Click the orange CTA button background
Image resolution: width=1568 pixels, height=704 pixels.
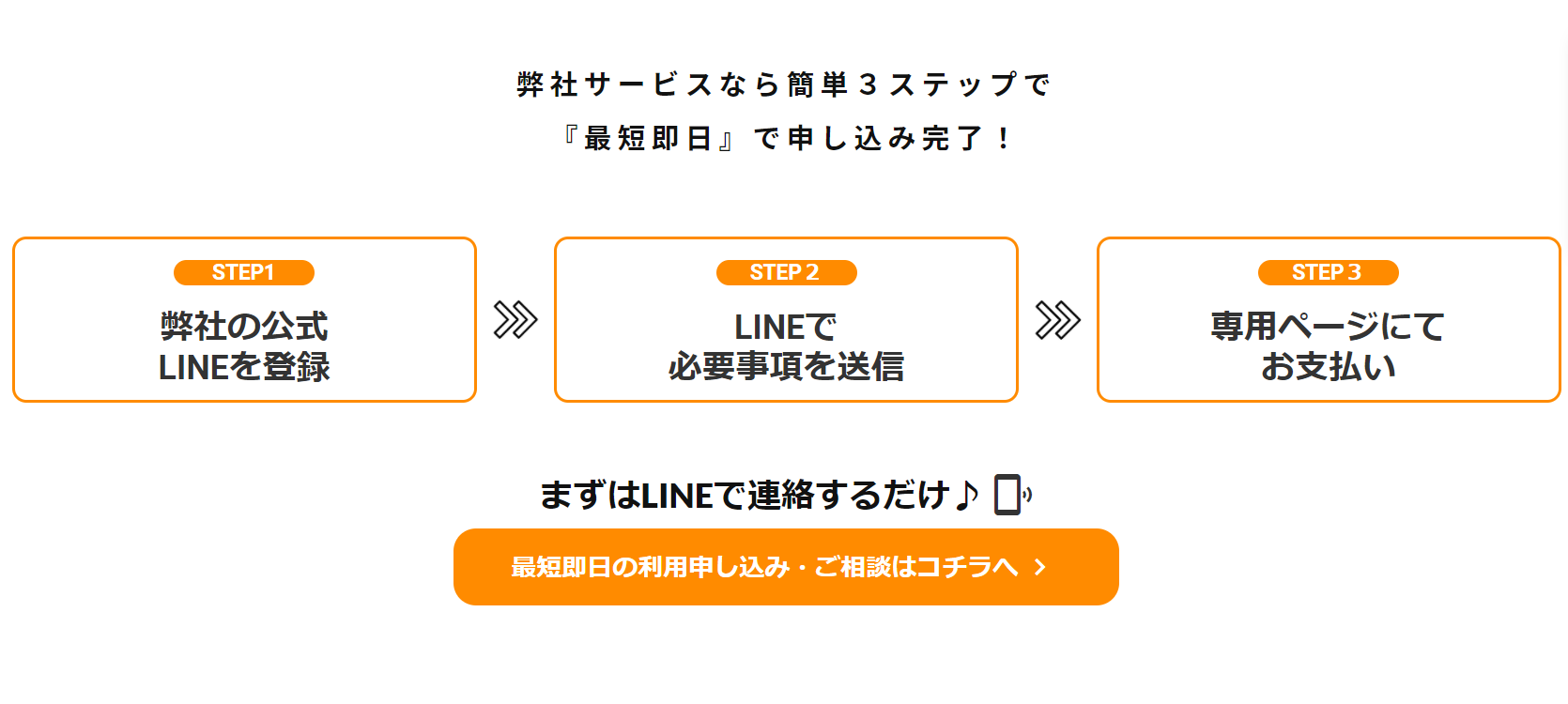click(786, 566)
